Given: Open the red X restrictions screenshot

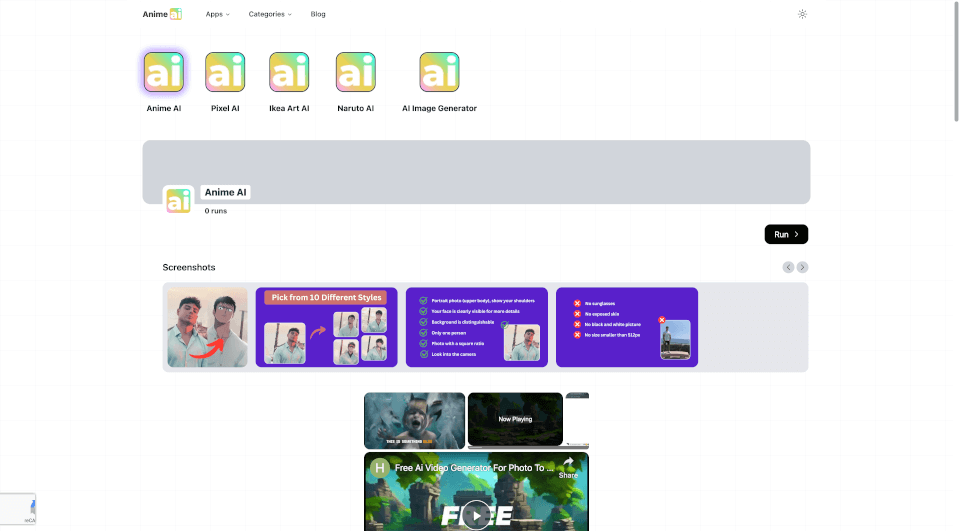Looking at the screenshot, I should tap(627, 328).
